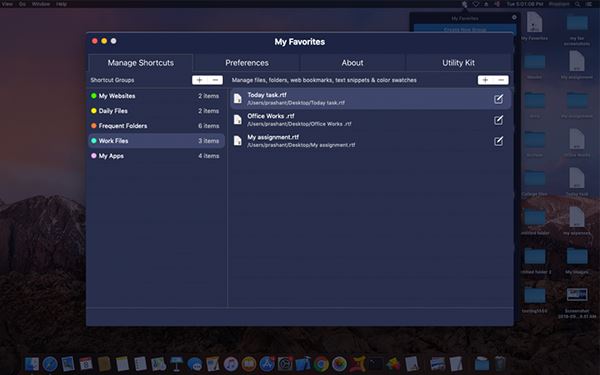The image size is (600, 375).
Task: Click the path /Users/prashant/Desktop/My assignment.rtf
Action: [x=301, y=145]
